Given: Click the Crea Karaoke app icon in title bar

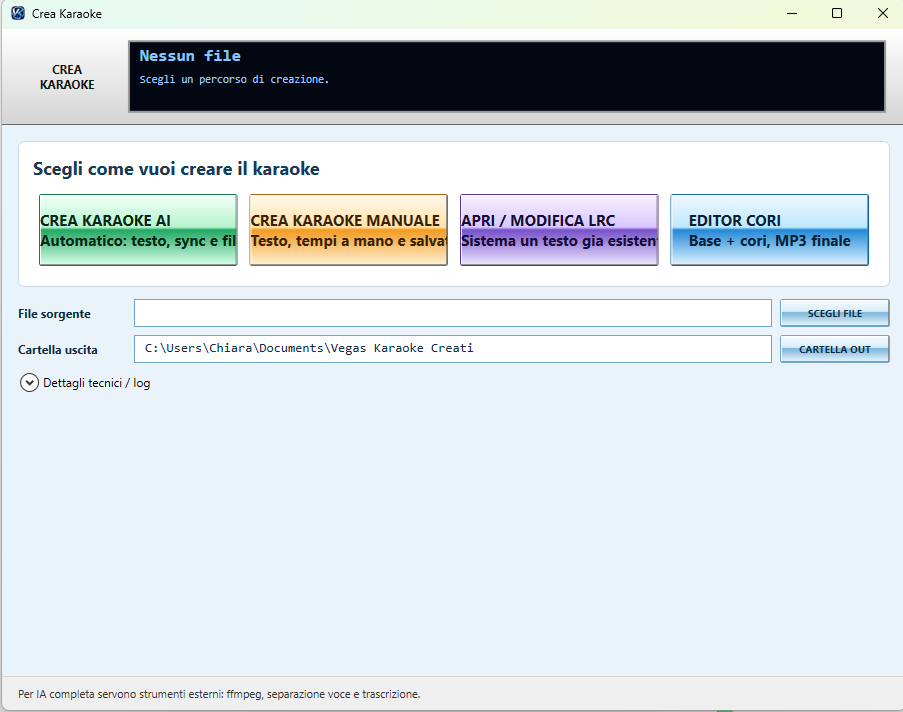Looking at the screenshot, I should tap(18, 13).
